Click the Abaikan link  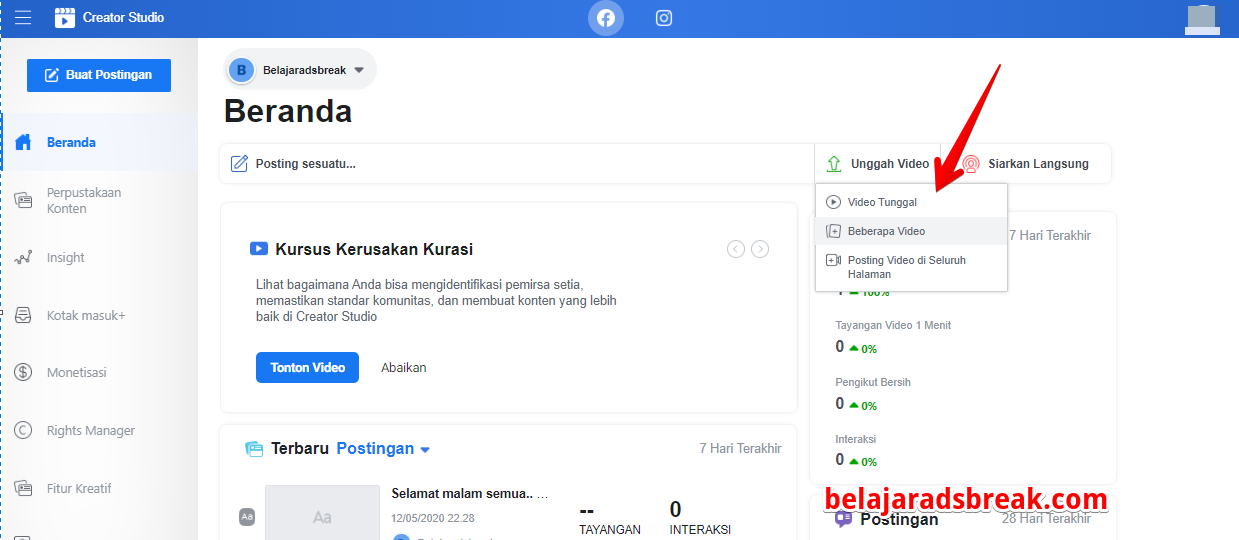tap(404, 367)
